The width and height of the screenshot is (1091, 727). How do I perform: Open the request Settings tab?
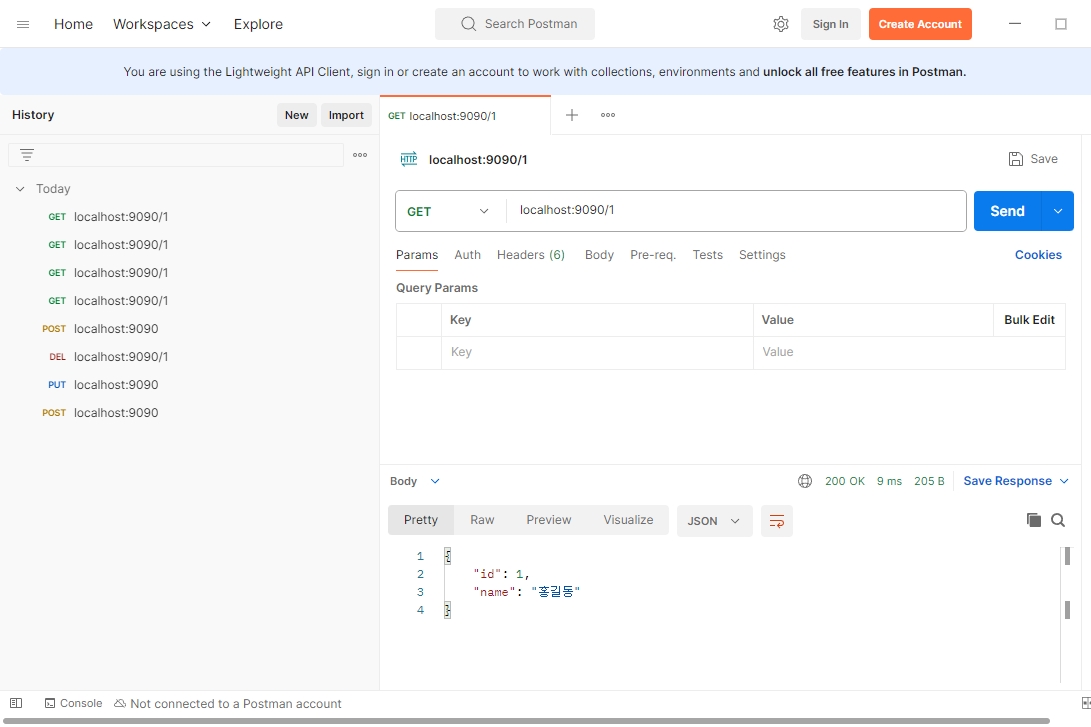pyautogui.click(x=762, y=255)
